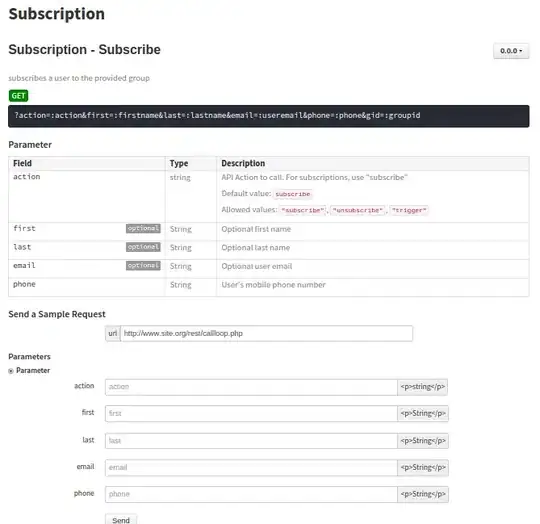Click the "trigger" allowed value tag
The width and height of the screenshot is (540, 524).
click(x=409, y=210)
